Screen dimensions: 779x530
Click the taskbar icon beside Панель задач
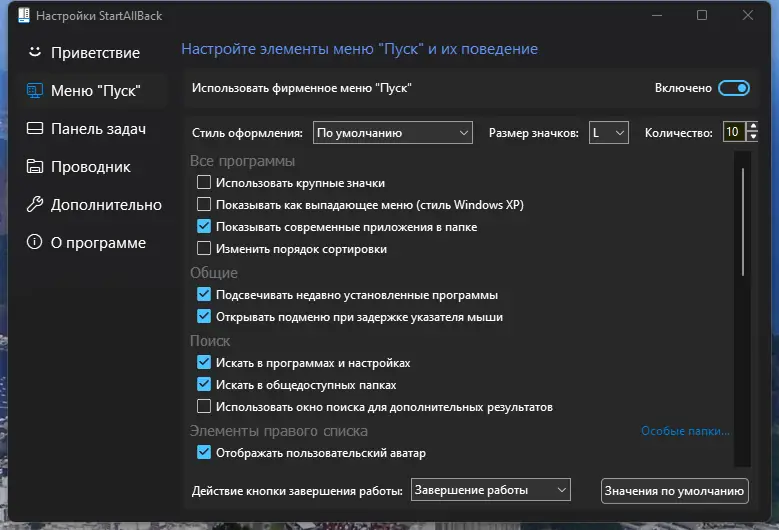coord(34,128)
